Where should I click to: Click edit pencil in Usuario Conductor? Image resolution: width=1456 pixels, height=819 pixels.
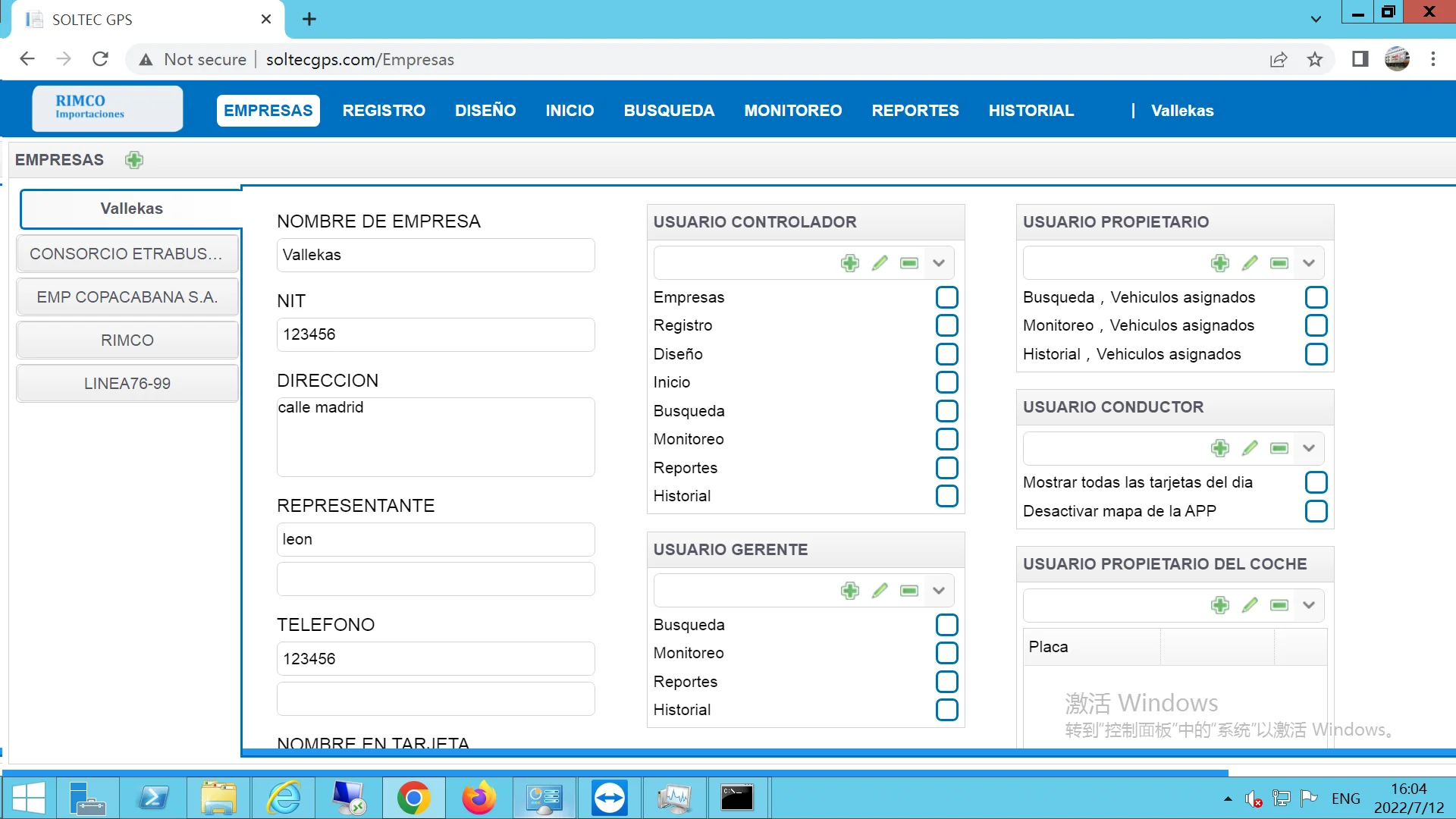(x=1249, y=448)
